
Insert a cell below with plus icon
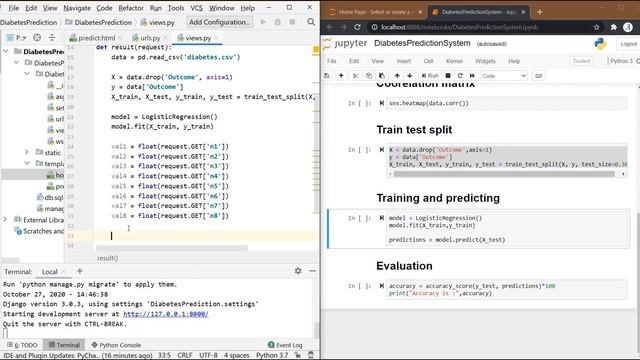pos(341,76)
